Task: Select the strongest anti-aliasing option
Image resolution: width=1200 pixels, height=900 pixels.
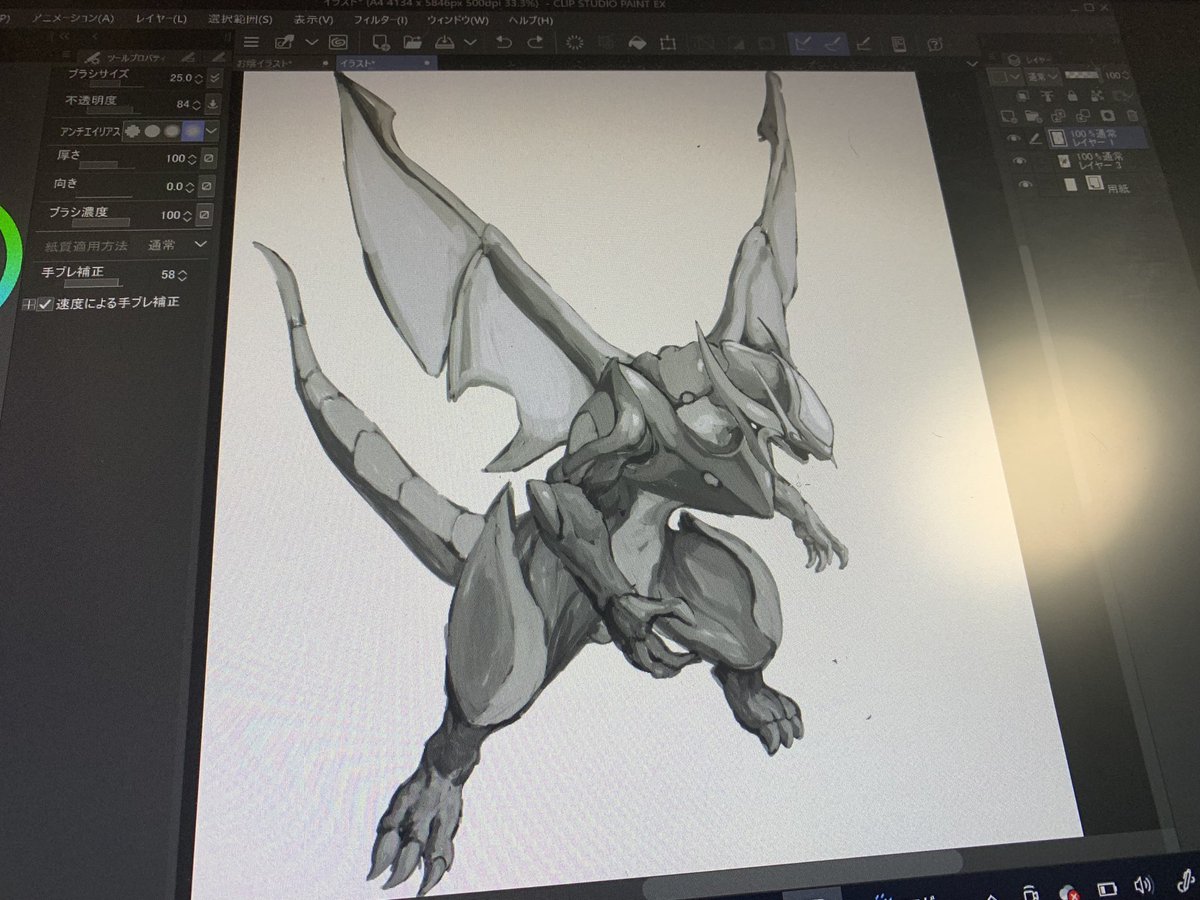Action: pos(193,131)
